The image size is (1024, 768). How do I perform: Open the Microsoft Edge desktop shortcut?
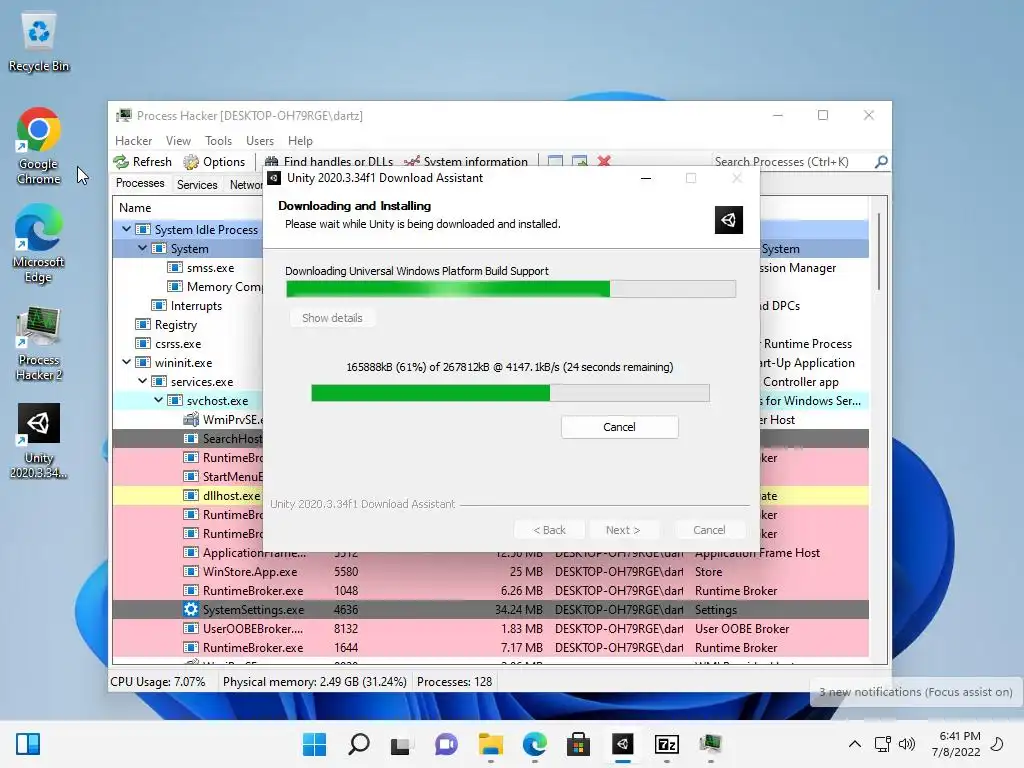[39, 243]
